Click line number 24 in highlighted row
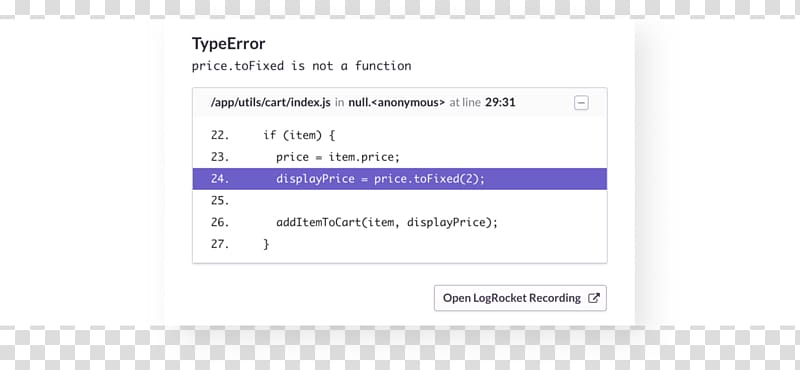This screenshot has height=370, width=800. pos(220,179)
